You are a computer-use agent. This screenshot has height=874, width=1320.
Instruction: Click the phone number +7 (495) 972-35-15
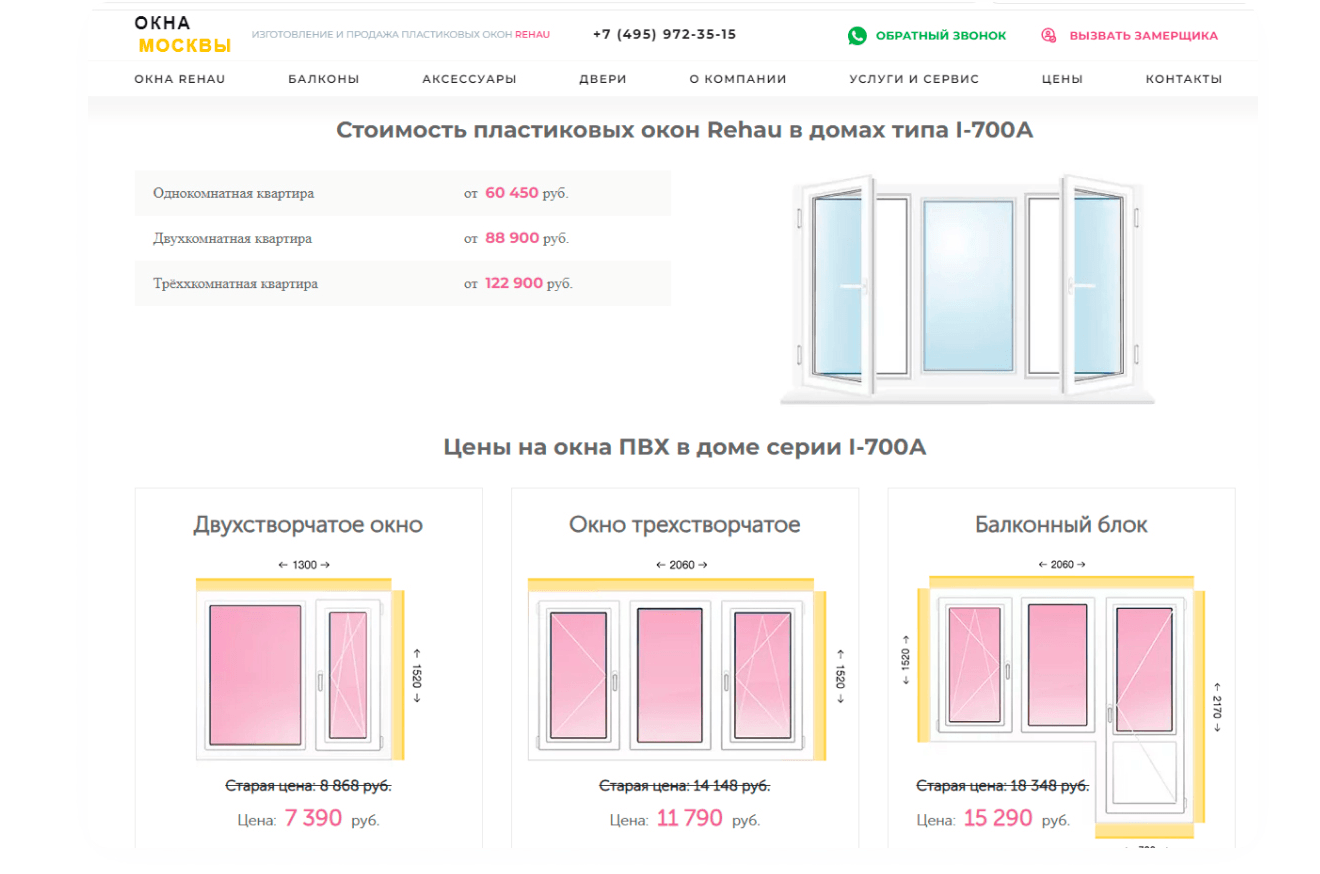point(664,34)
